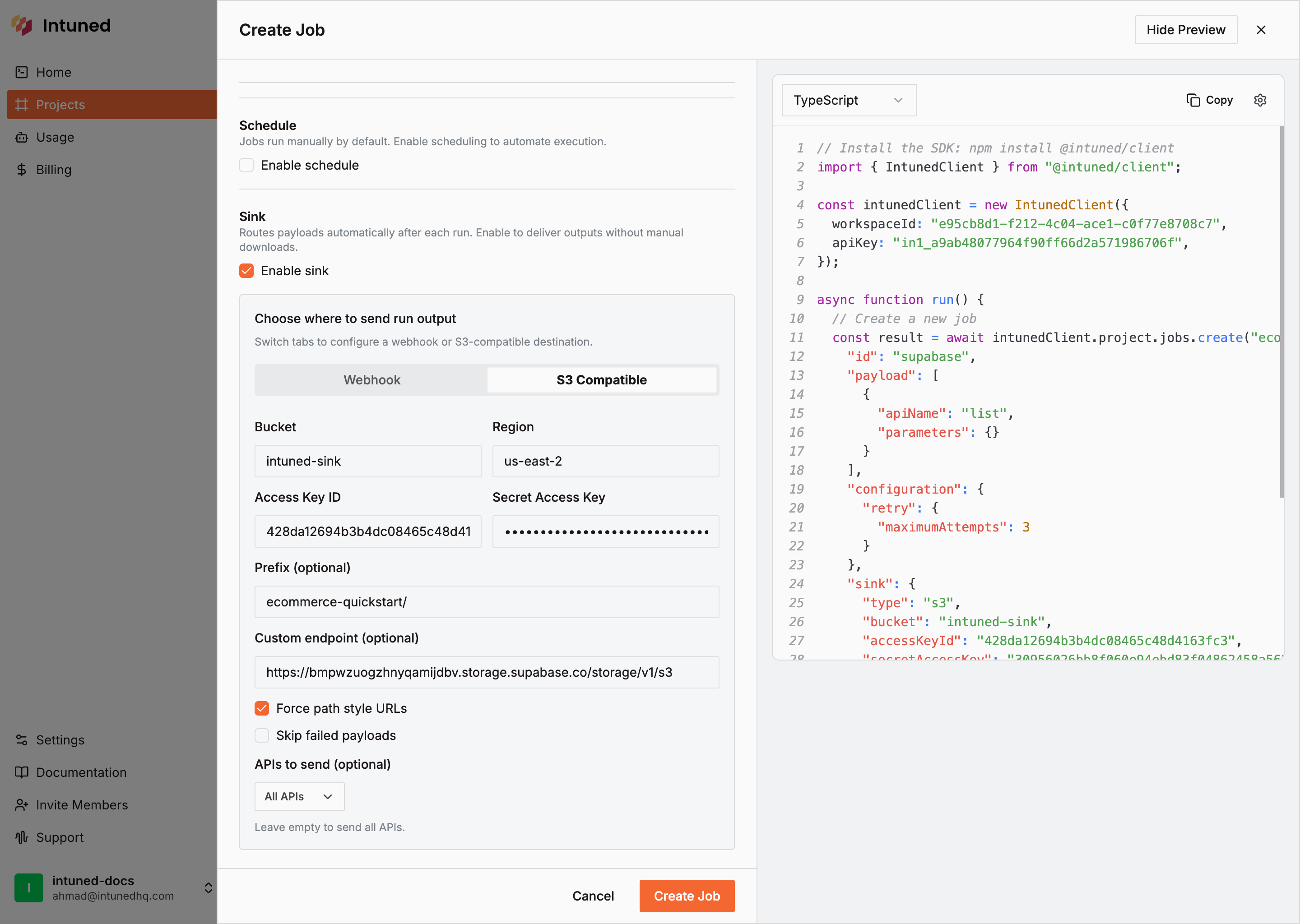Open Documentation in the sidebar
The height and width of the screenshot is (924, 1300).
click(x=111, y=772)
